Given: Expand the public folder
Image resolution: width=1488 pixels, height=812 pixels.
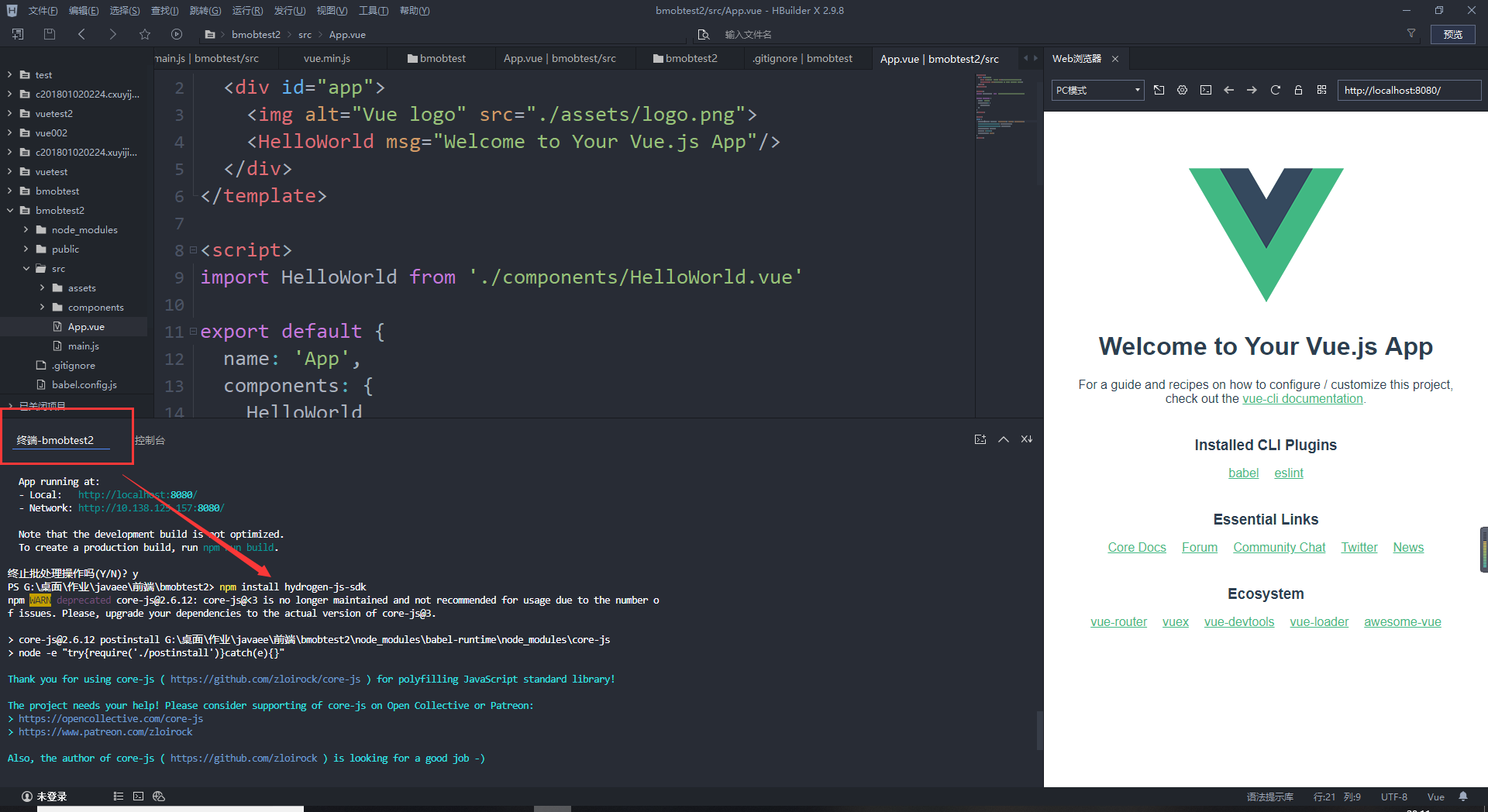Looking at the screenshot, I should tap(26, 249).
